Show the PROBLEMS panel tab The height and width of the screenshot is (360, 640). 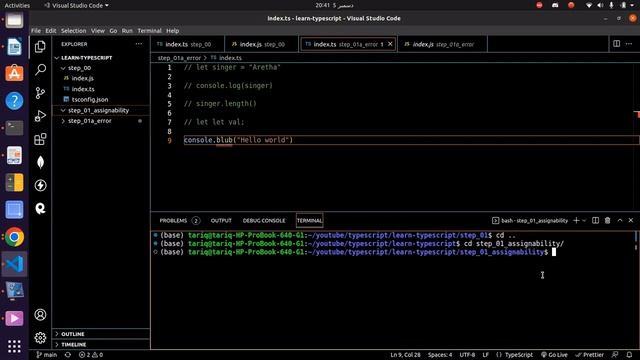pos(180,220)
